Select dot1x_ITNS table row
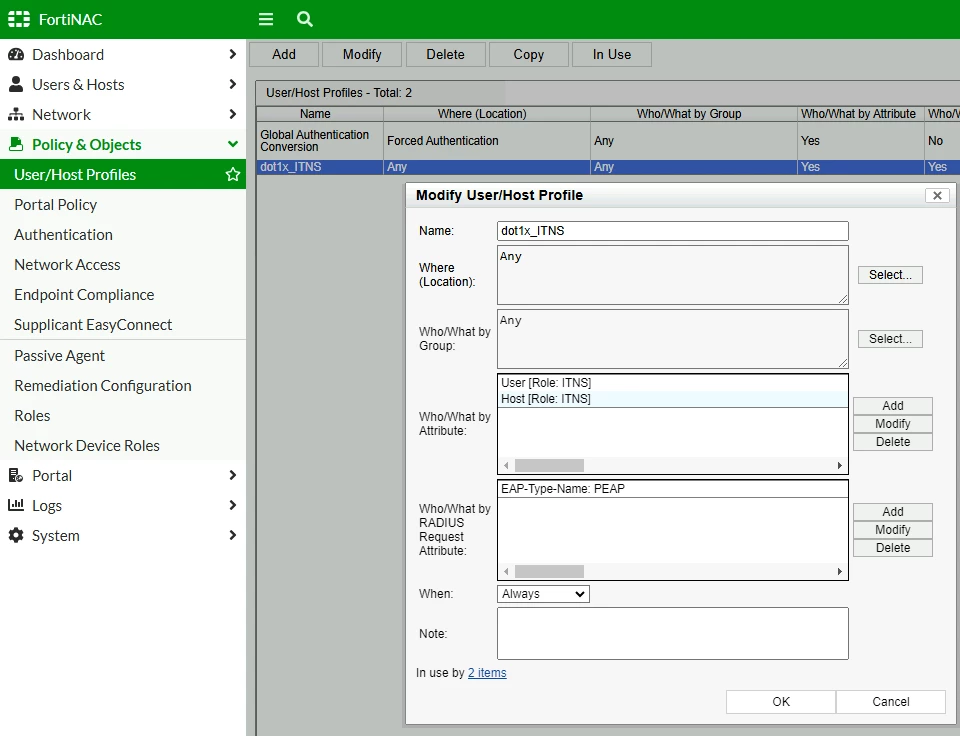 coord(607,167)
